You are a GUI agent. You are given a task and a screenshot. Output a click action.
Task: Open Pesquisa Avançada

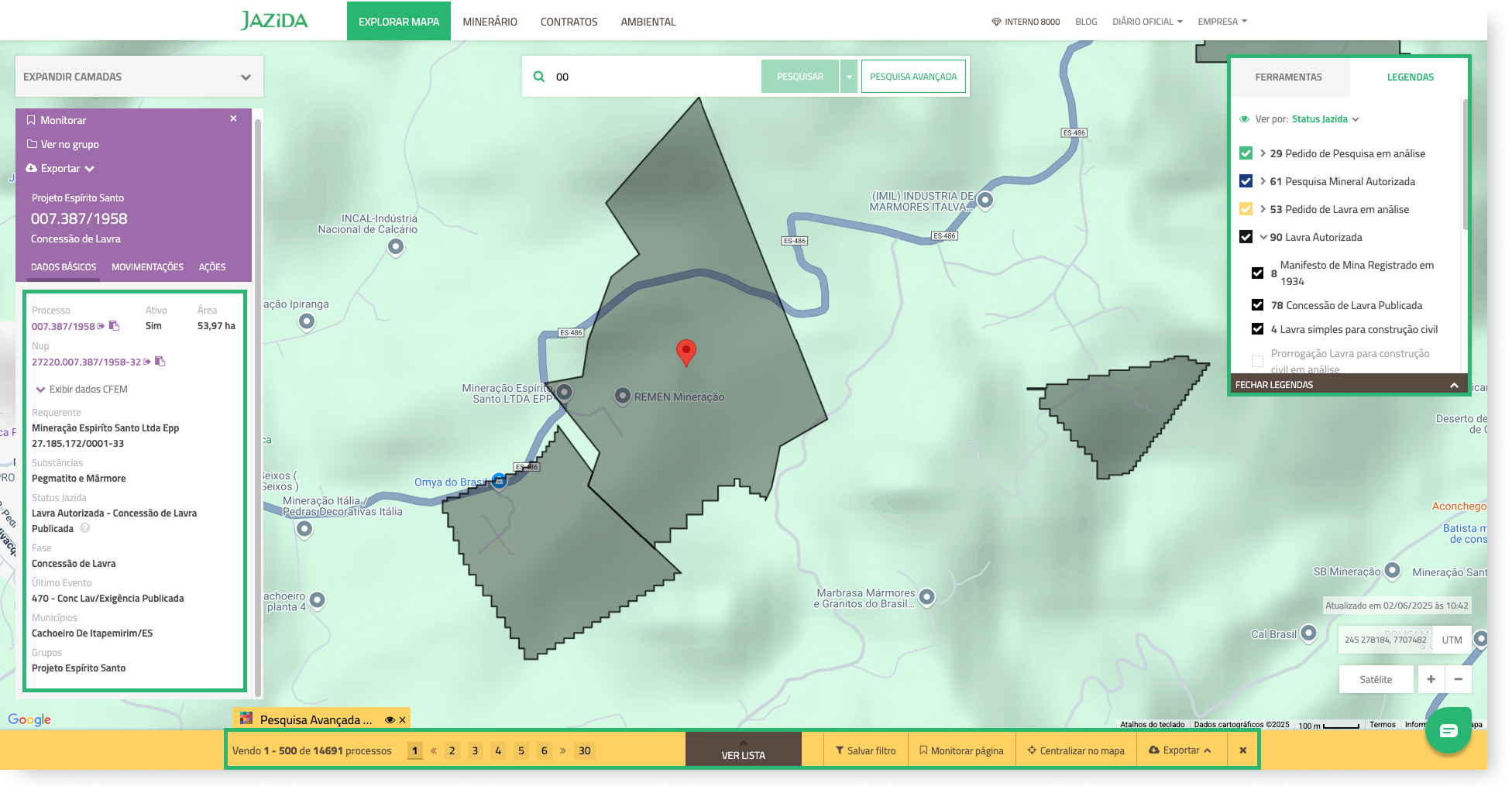(913, 77)
